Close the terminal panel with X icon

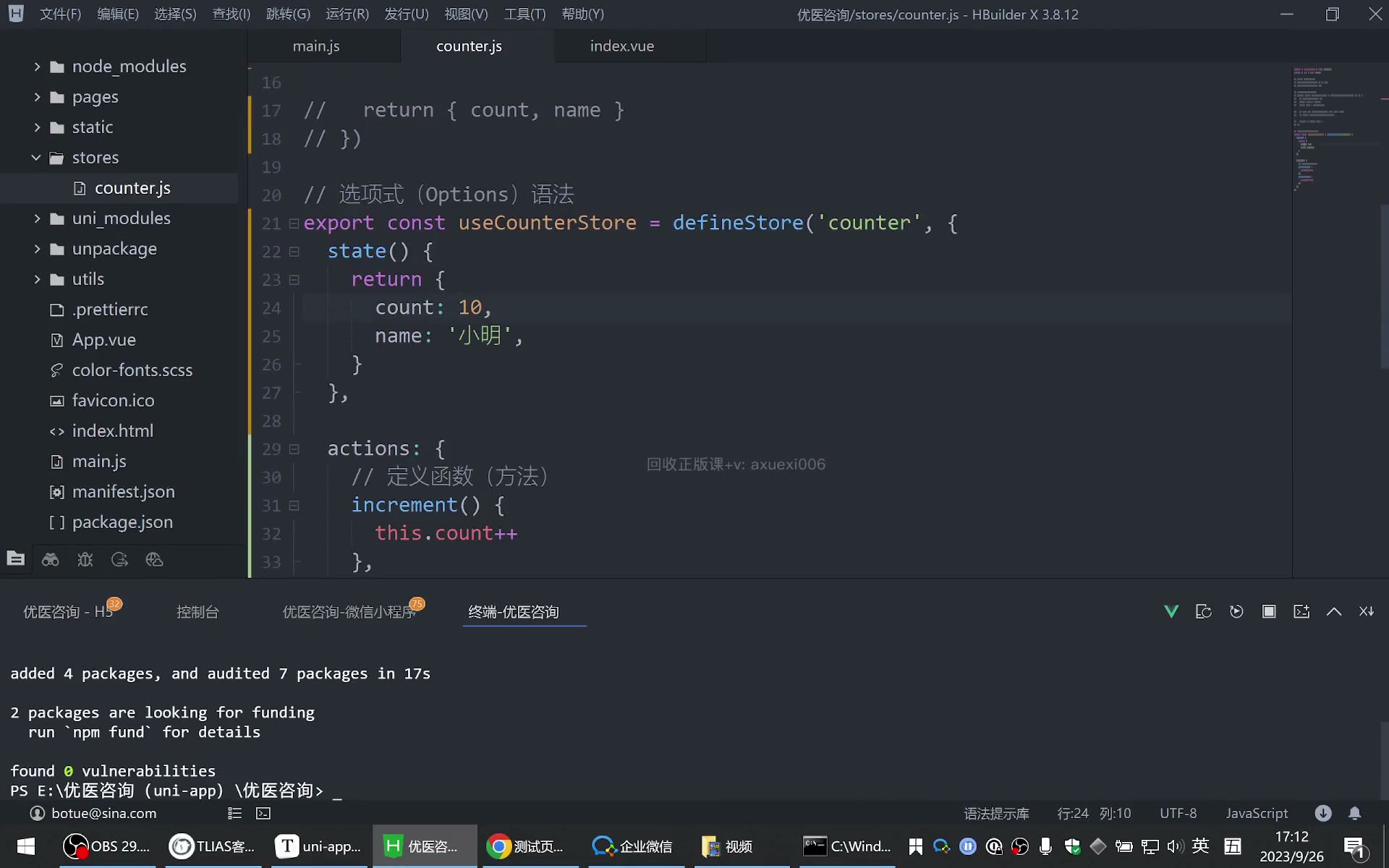coord(1366,612)
